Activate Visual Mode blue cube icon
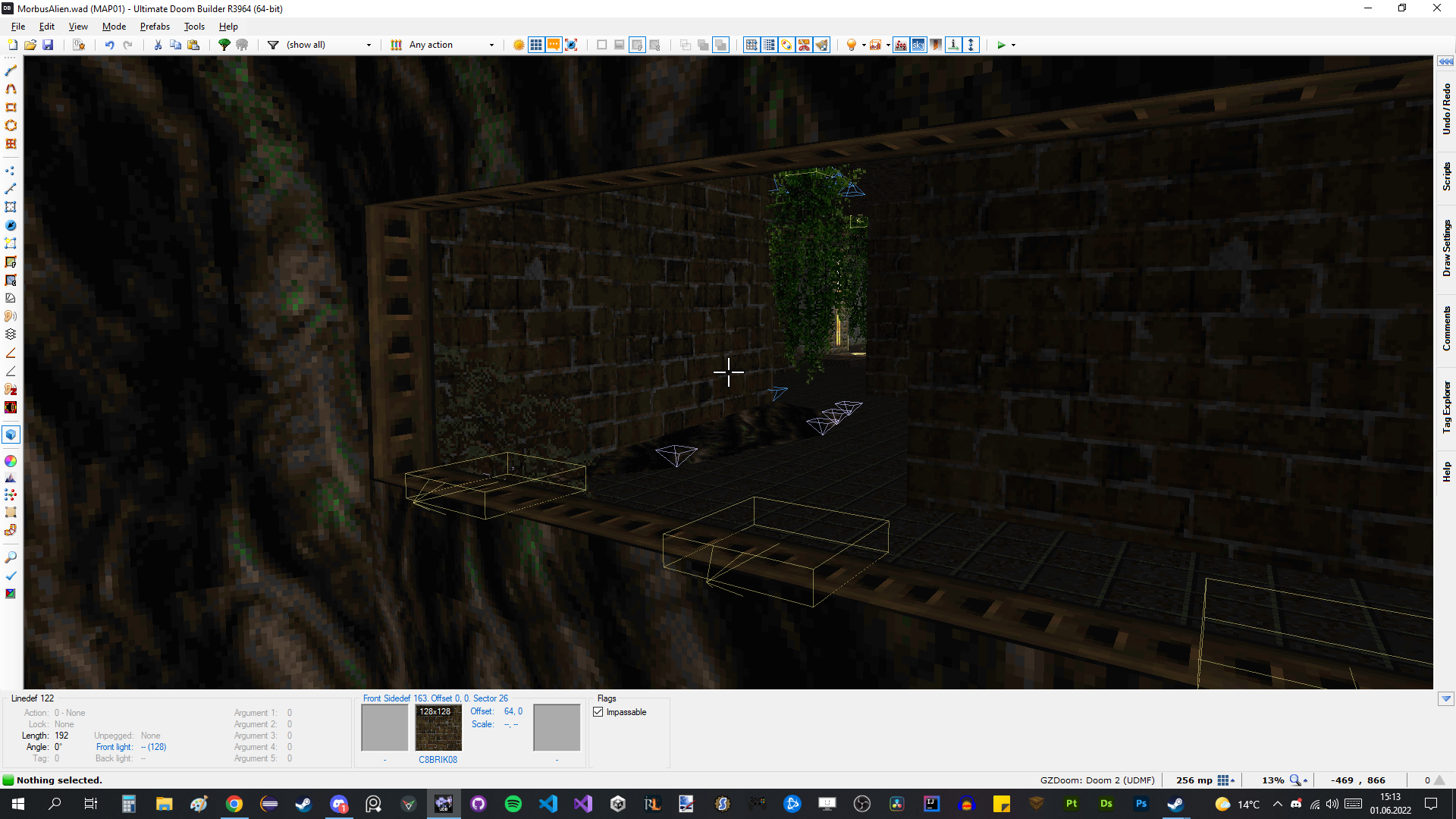This screenshot has height=819, width=1456. [11, 435]
